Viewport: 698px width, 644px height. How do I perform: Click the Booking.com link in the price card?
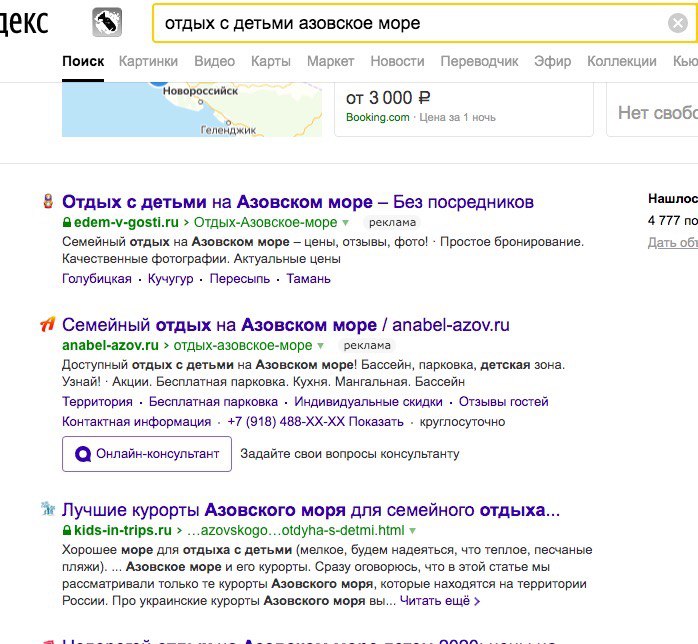[x=377, y=117]
